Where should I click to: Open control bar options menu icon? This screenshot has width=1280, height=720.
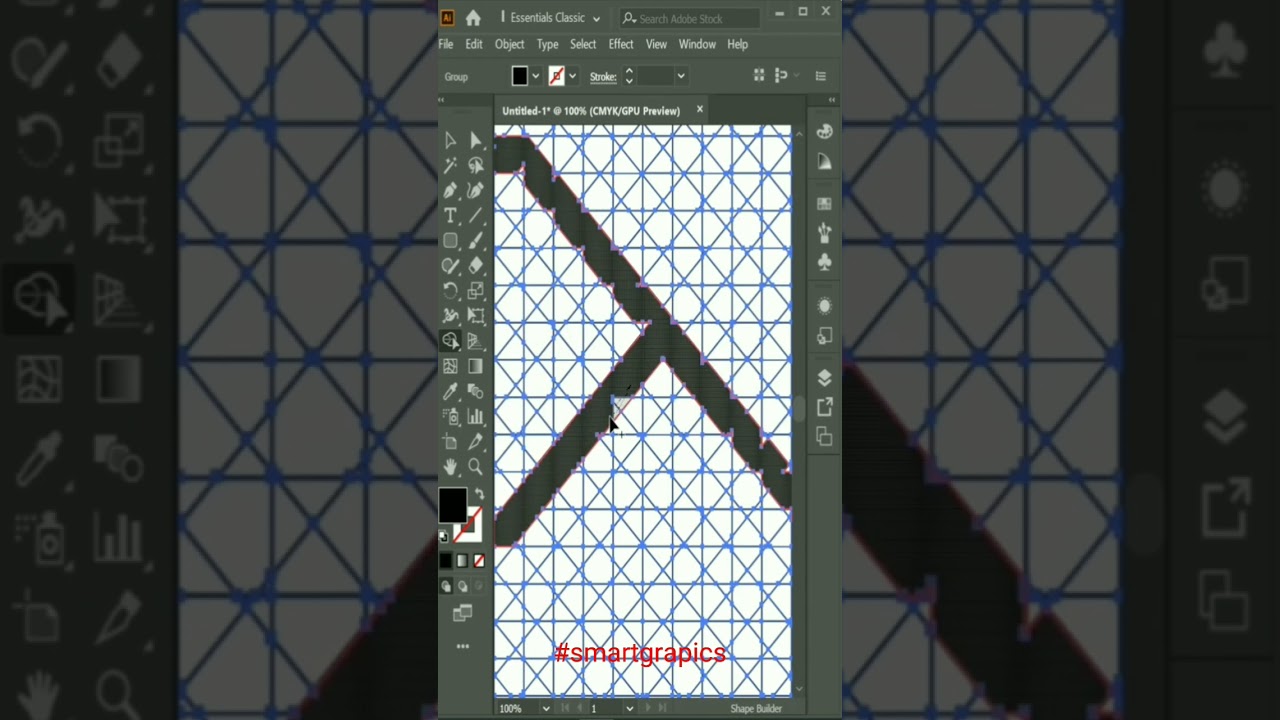point(821,76)
